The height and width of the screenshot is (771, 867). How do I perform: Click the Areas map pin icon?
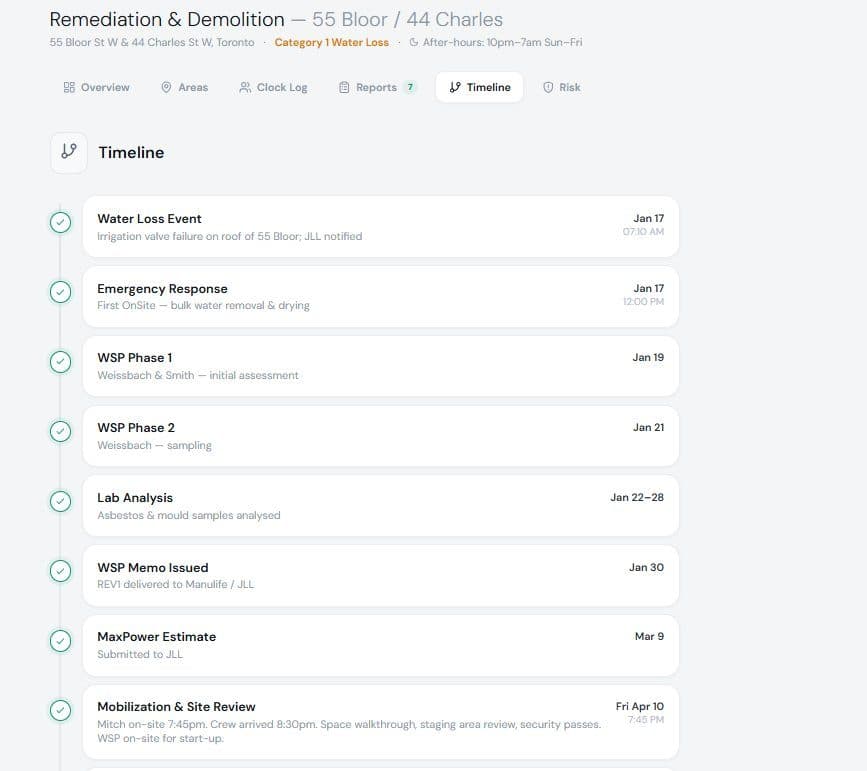(x=166, y=87)
